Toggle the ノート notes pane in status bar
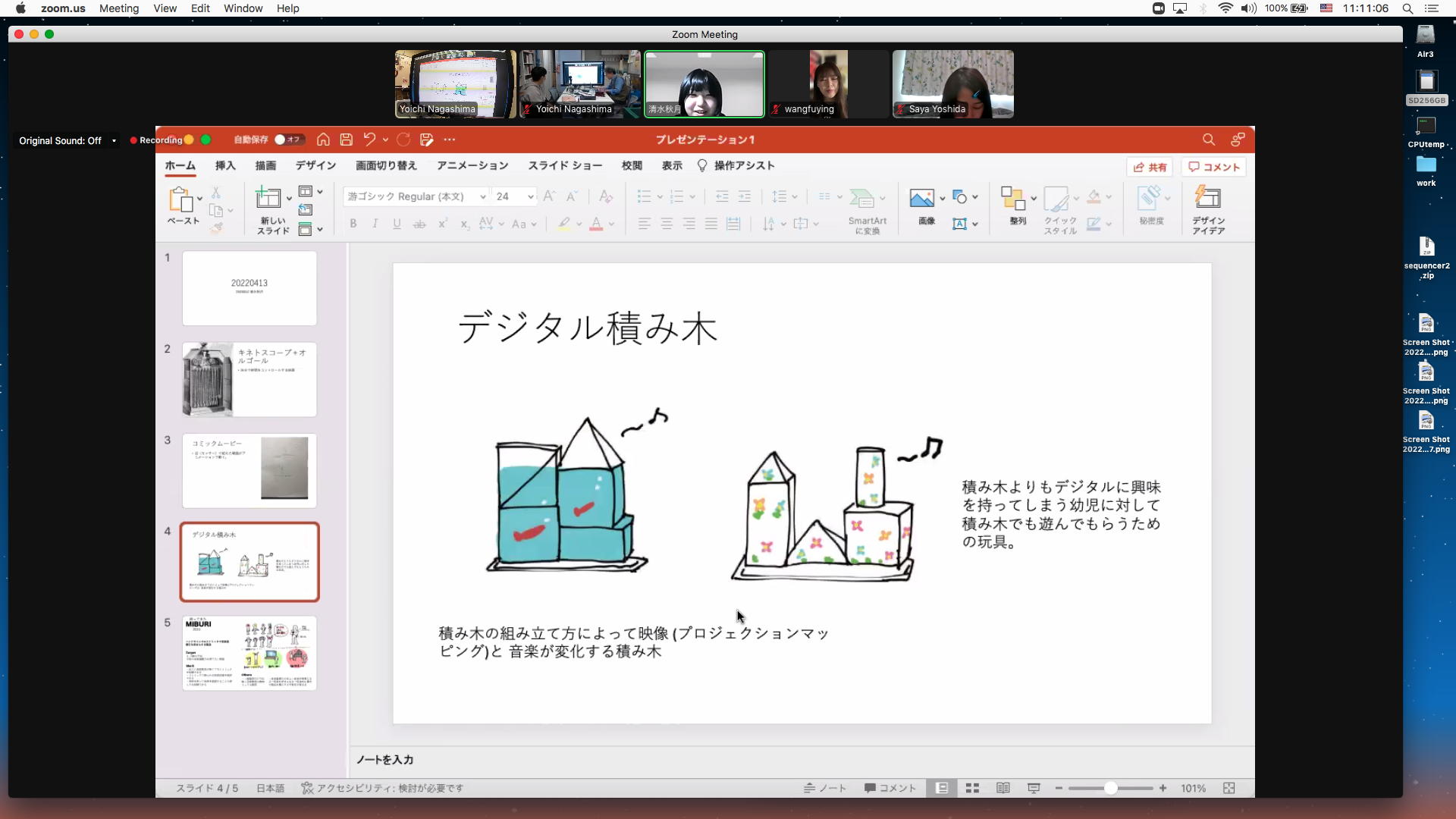 [825, 789]
